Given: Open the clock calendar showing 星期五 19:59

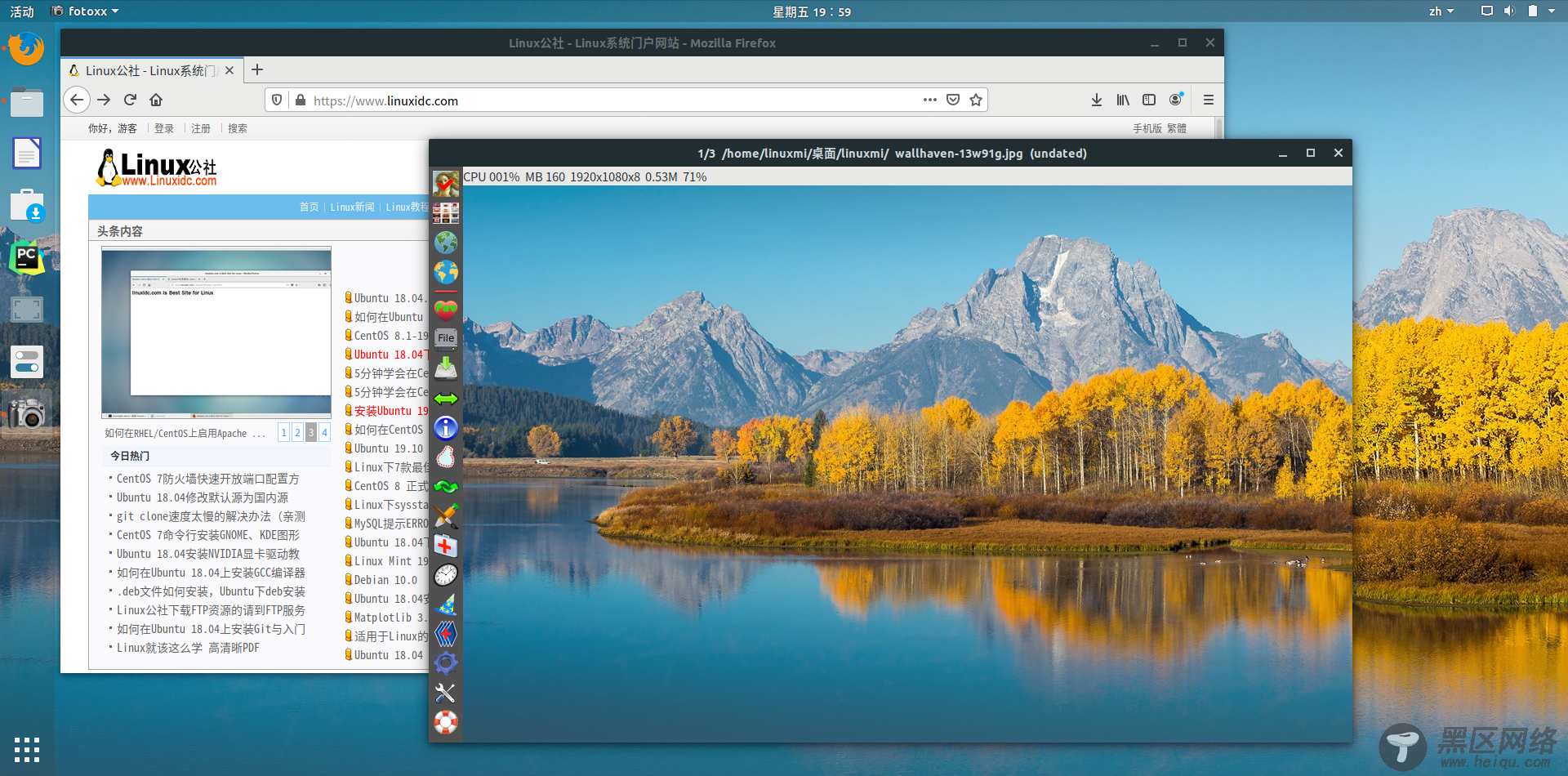Looking at the screenshot, I should (x=812, y=11).
